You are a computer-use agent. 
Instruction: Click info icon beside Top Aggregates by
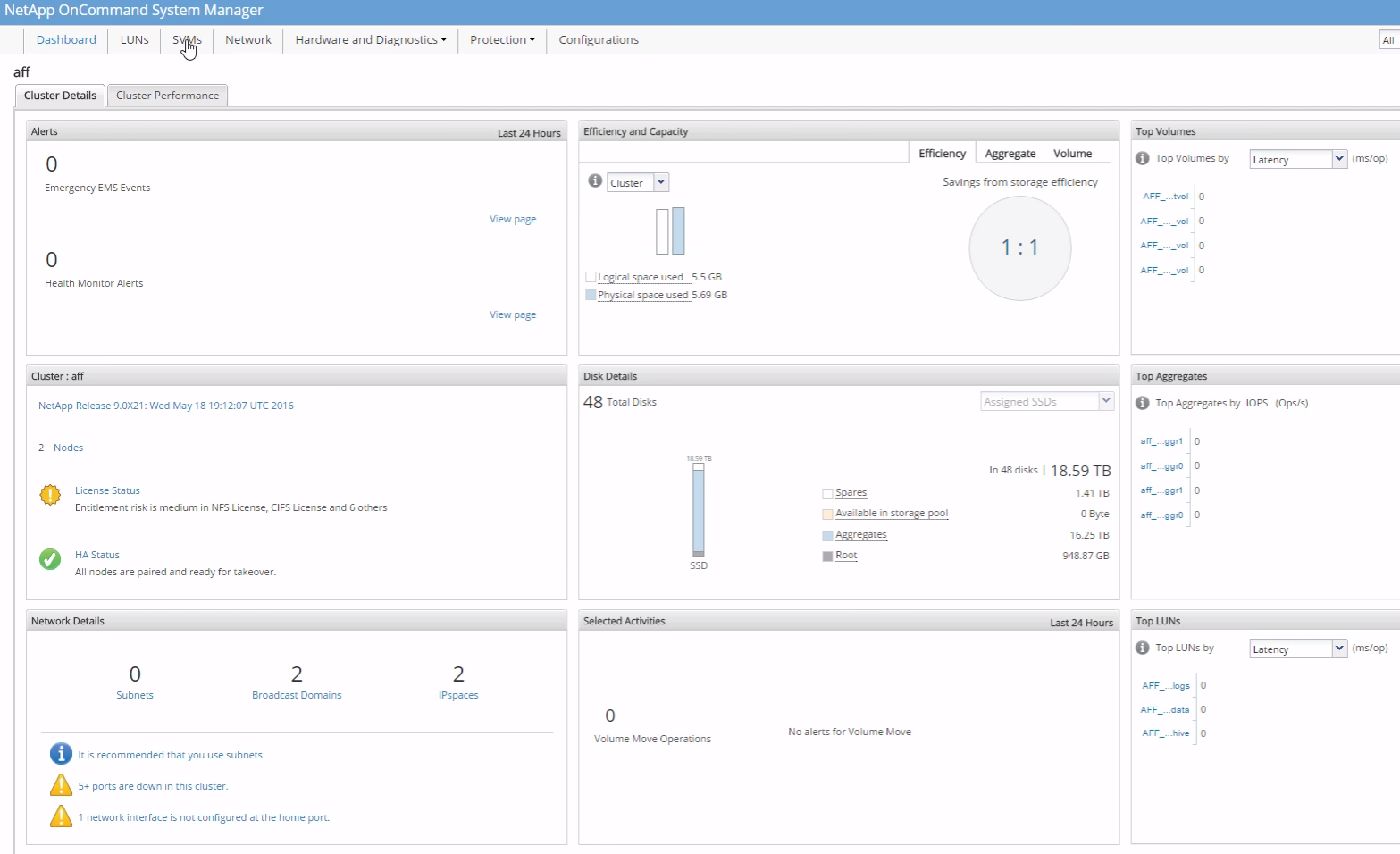tap(1142, 403)
